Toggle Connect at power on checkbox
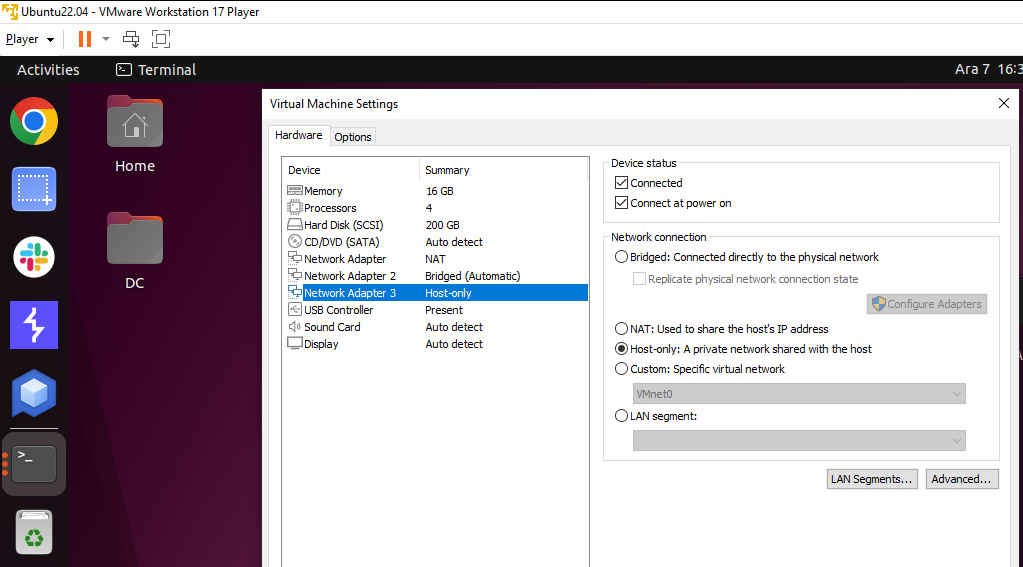 click(x=622, y=203)
